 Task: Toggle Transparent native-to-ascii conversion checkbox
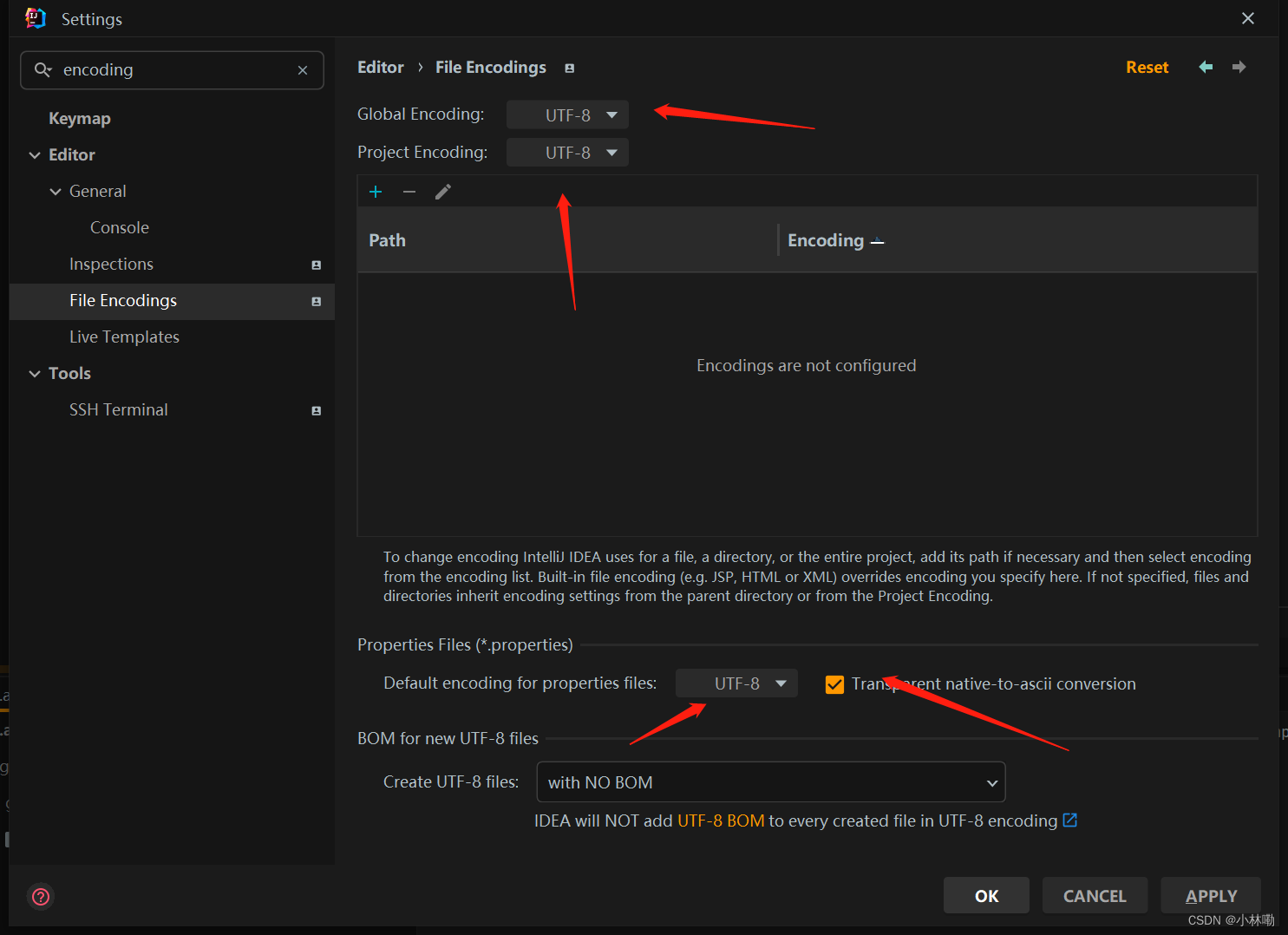[835, 684]
